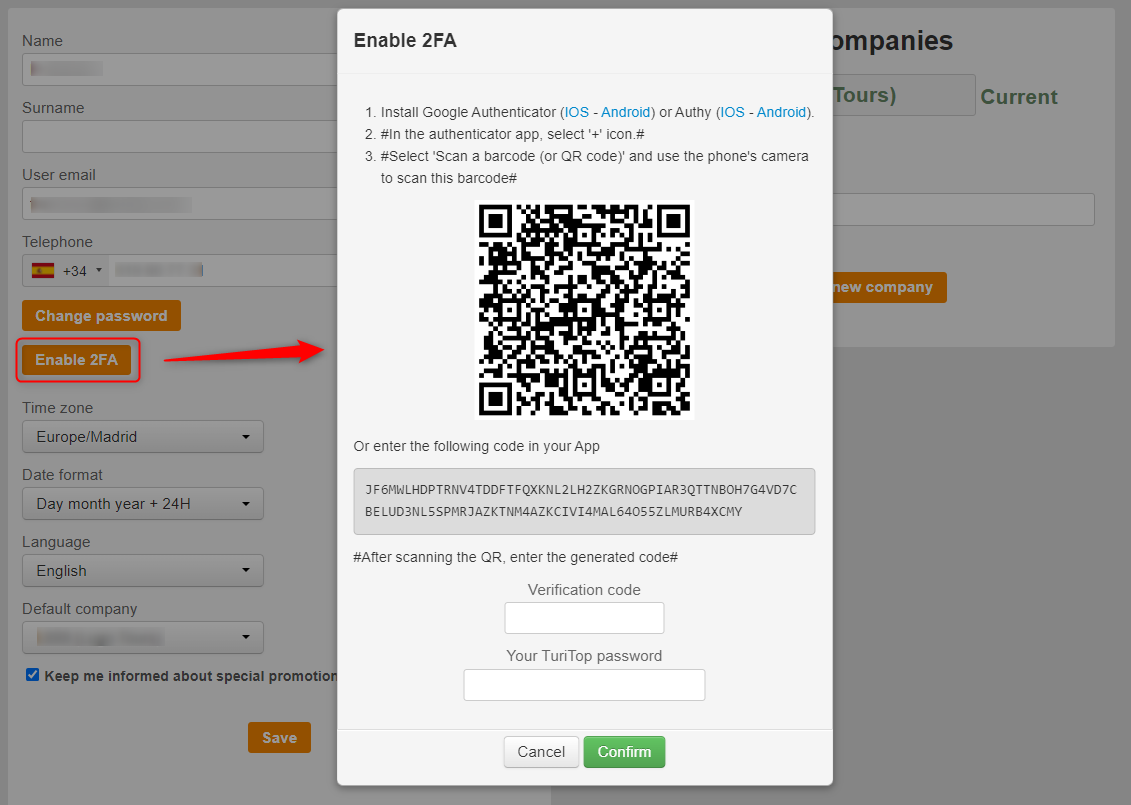Select the Current tab in companies panel
Image resolution: width=1131 pixels, height=805 pixels.
tap(1018, 97)
